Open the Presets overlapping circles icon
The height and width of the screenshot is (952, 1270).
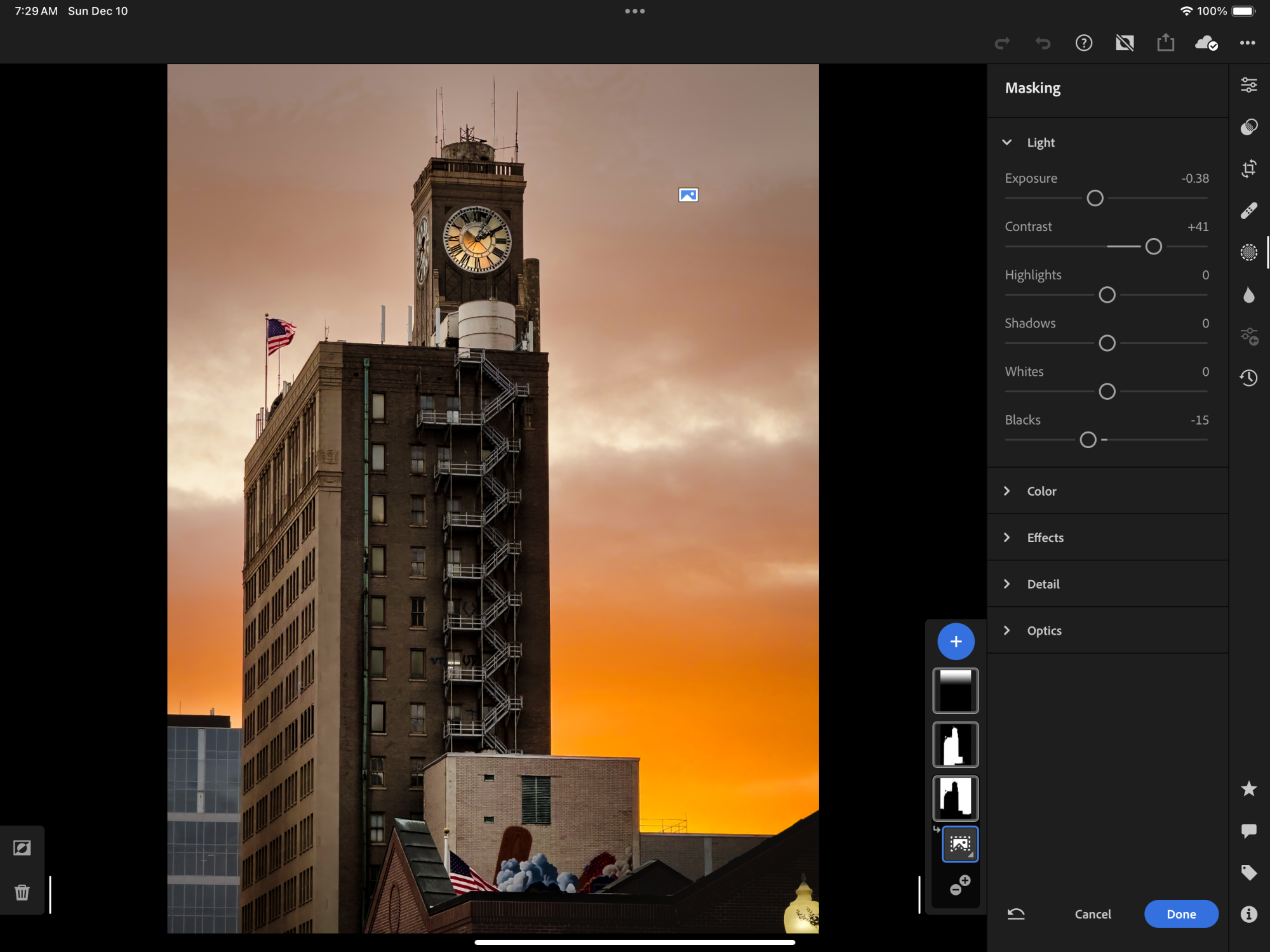[x=1248, y=127]
